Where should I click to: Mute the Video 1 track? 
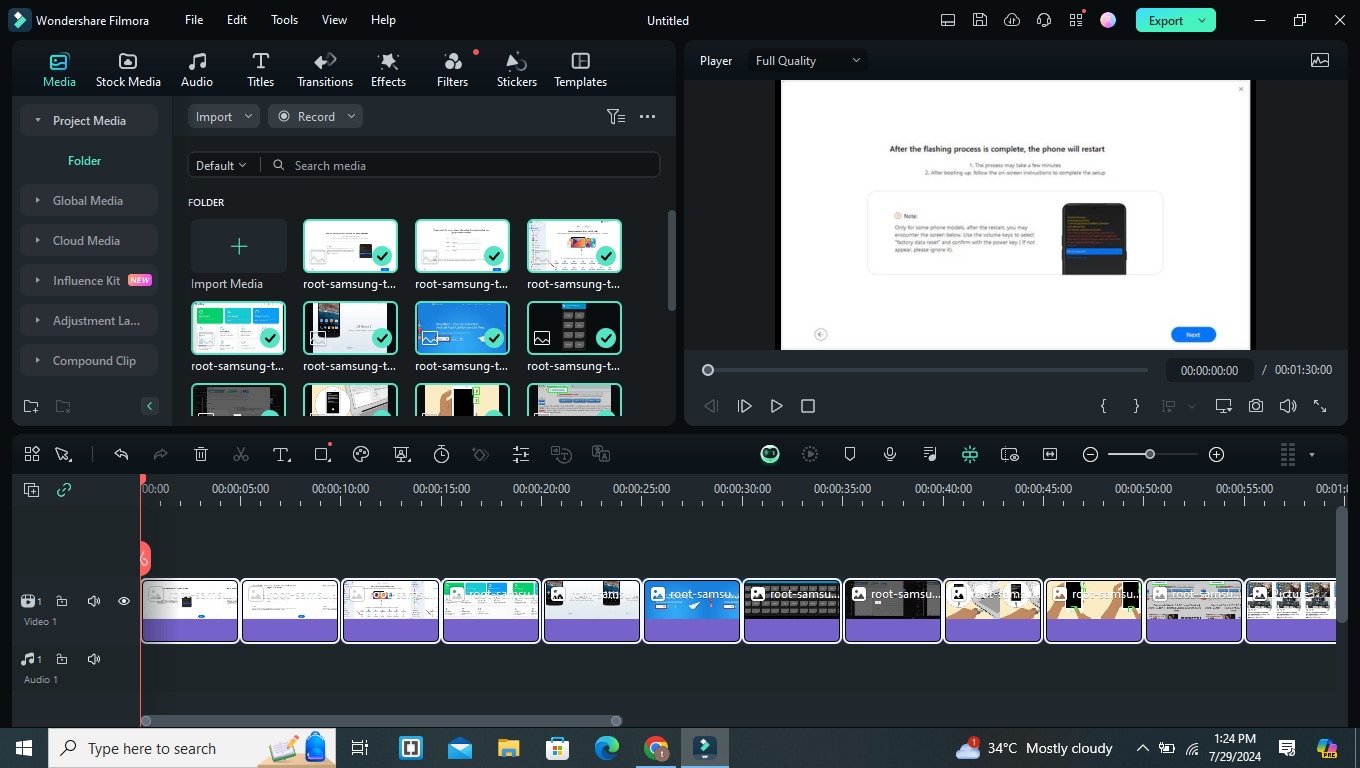pos(94,601)
